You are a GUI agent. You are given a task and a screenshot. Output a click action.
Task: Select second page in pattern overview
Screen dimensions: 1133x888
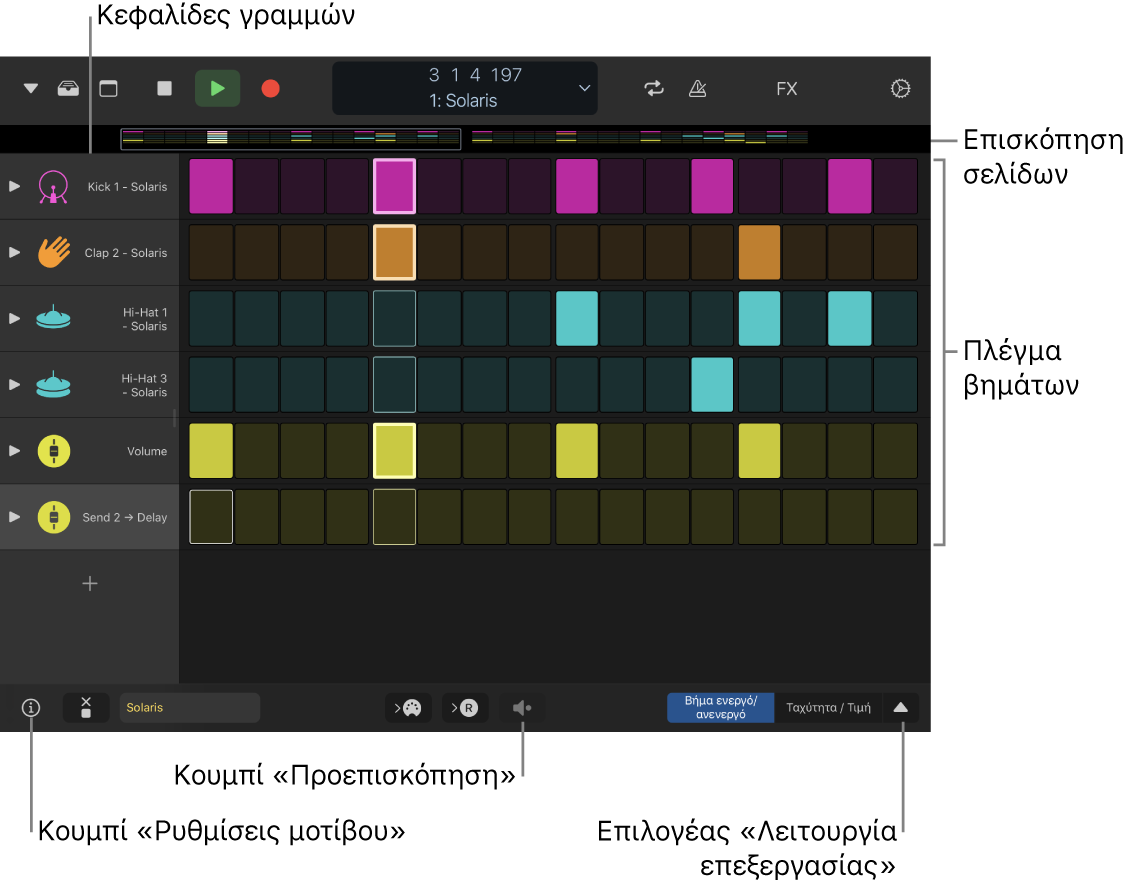[639, 138]
